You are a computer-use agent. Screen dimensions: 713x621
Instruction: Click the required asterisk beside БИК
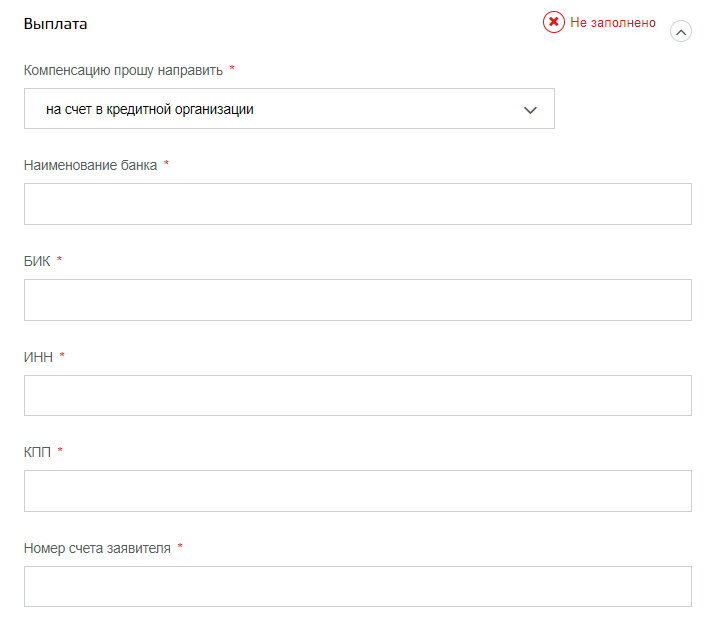(x=59, y=259)
